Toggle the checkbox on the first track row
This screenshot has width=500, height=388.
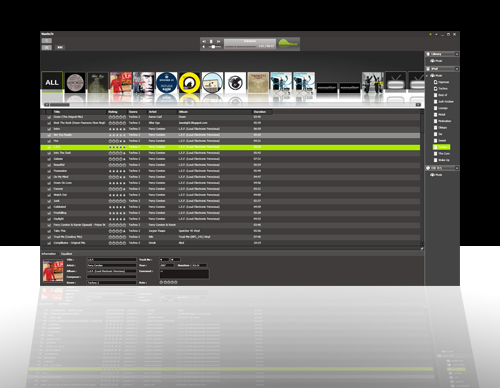(49, 117)
